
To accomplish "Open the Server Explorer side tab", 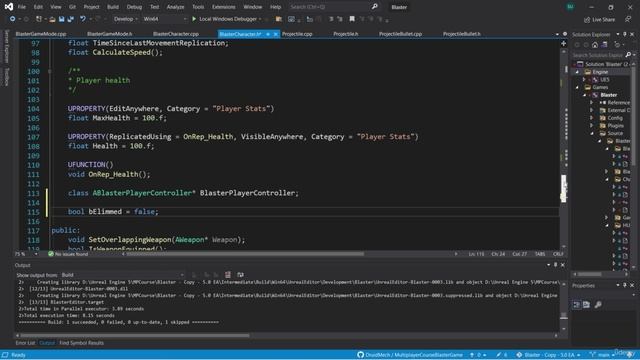I will [7, 47].
